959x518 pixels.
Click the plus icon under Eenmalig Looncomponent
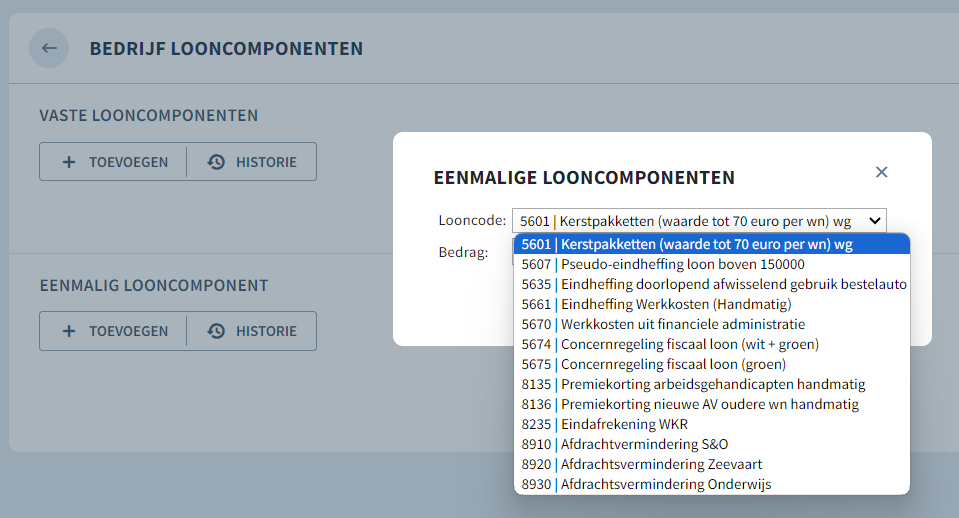point(69,331)
